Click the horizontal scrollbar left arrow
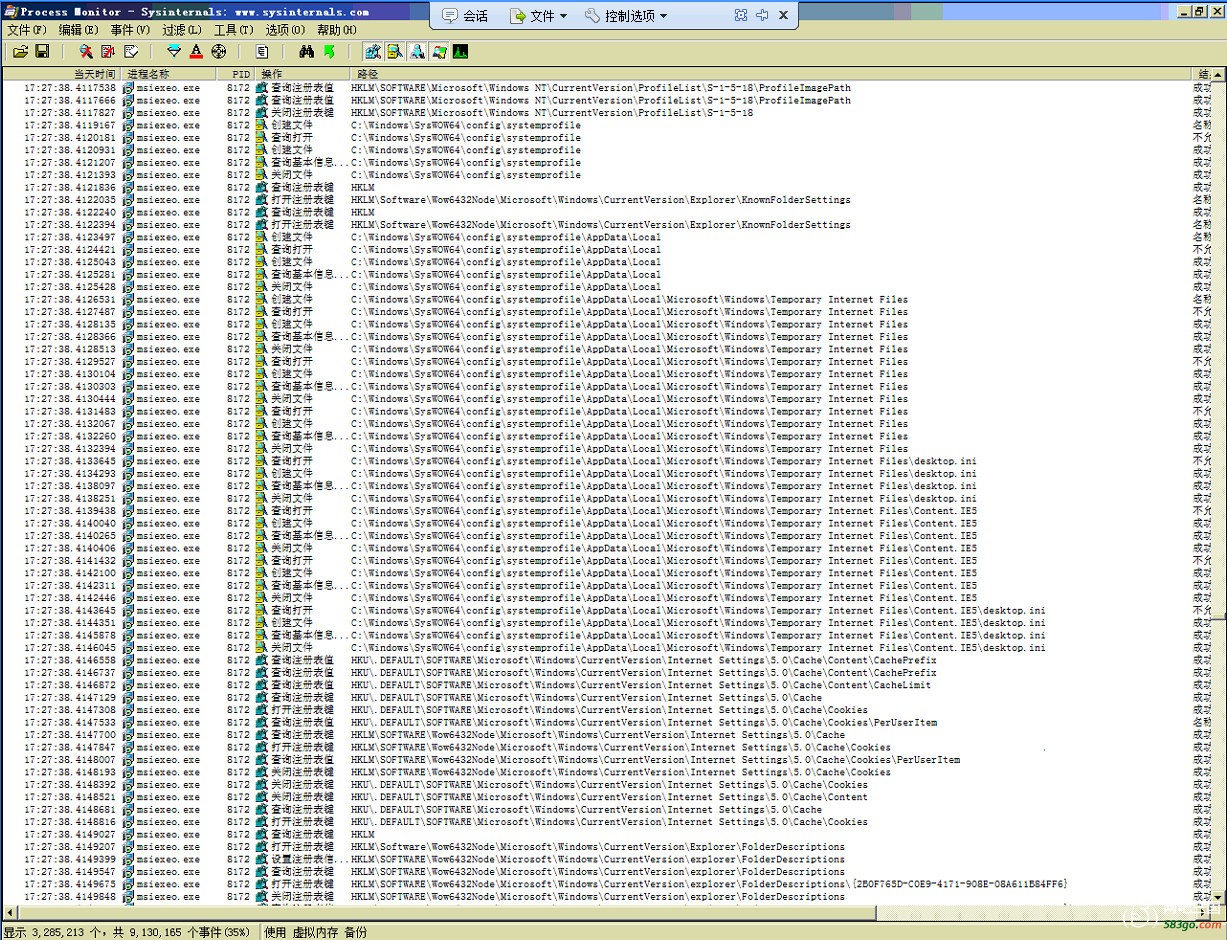 tap(10, 913)
